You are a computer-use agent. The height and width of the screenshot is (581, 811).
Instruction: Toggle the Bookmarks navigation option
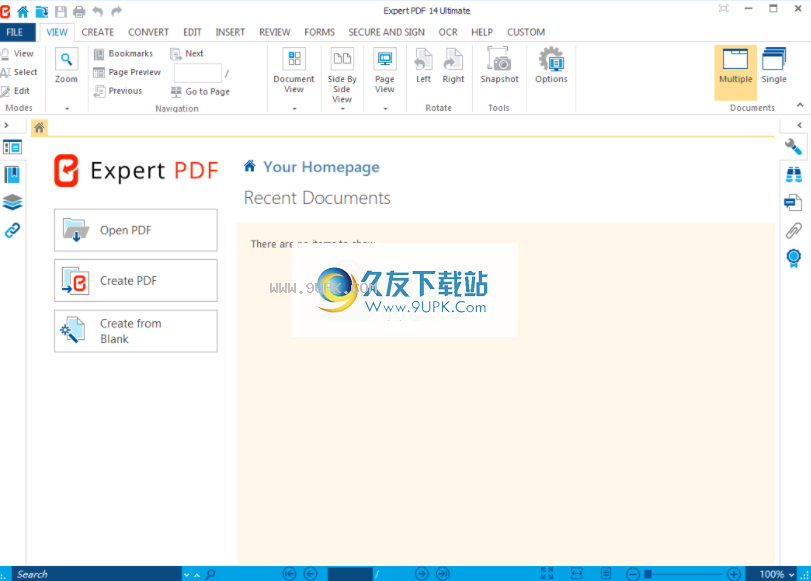[x=123, y=53]
